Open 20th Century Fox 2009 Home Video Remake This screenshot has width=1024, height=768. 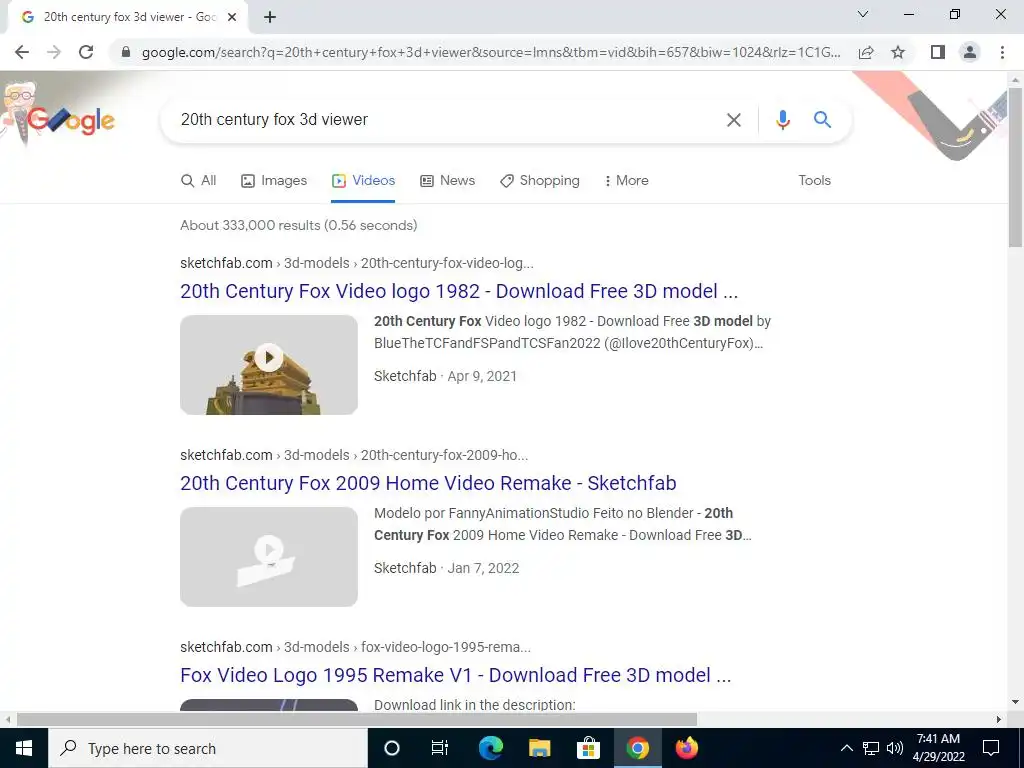point(428,483)
